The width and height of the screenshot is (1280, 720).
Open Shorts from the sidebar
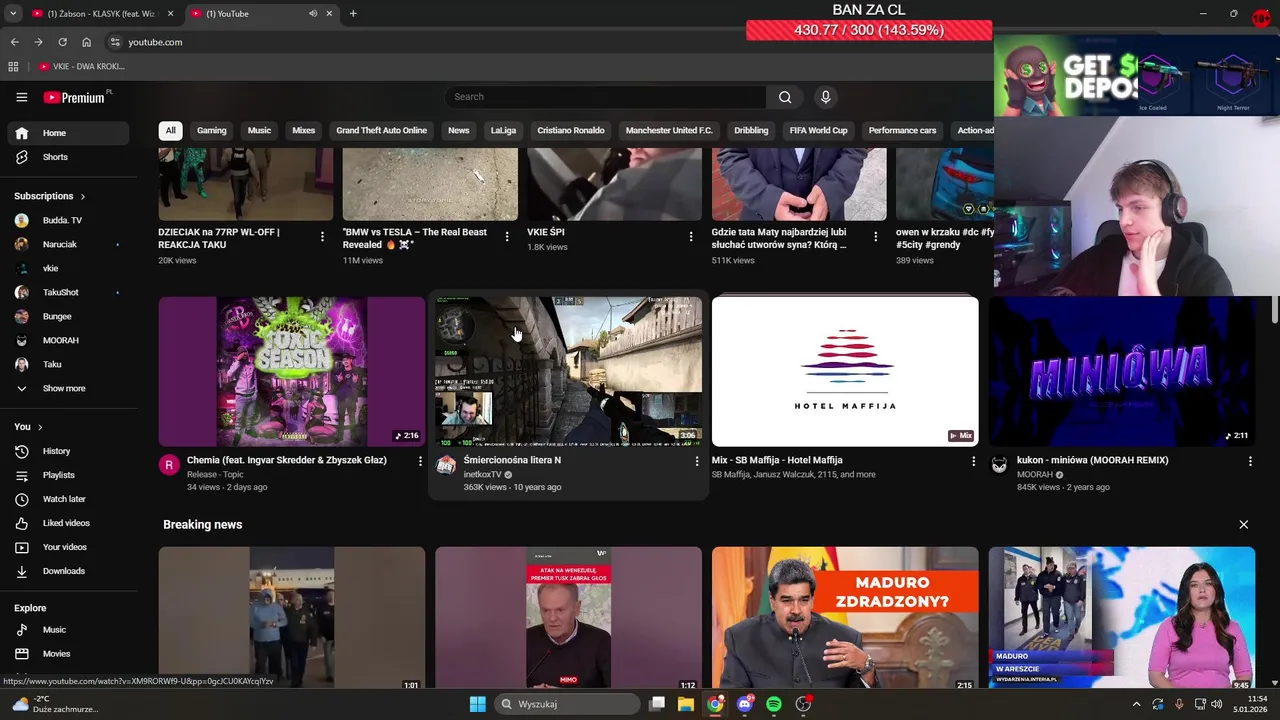tap(69, 157)
